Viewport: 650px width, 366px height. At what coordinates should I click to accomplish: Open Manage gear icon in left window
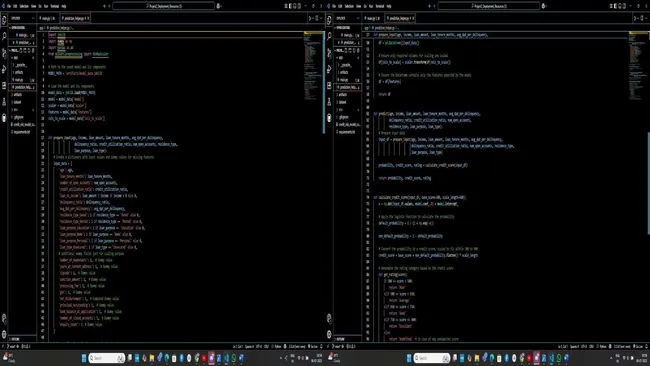tap(4, 334)
